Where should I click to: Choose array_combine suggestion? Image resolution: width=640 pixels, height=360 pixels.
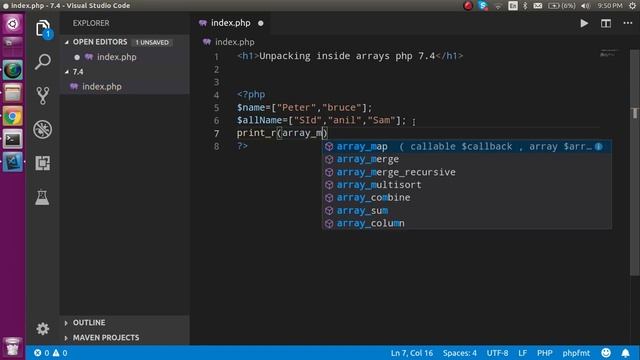click(467, 198)
